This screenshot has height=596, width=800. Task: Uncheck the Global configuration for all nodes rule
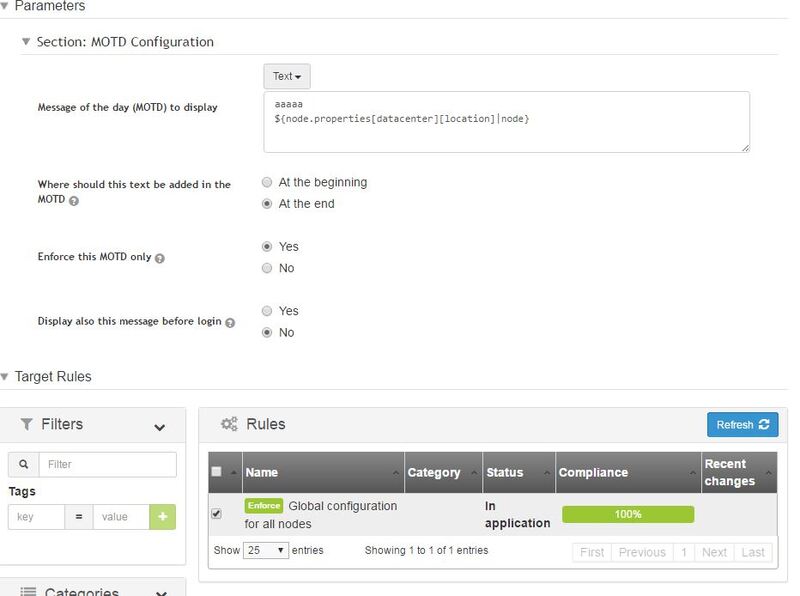click(216, 514)
